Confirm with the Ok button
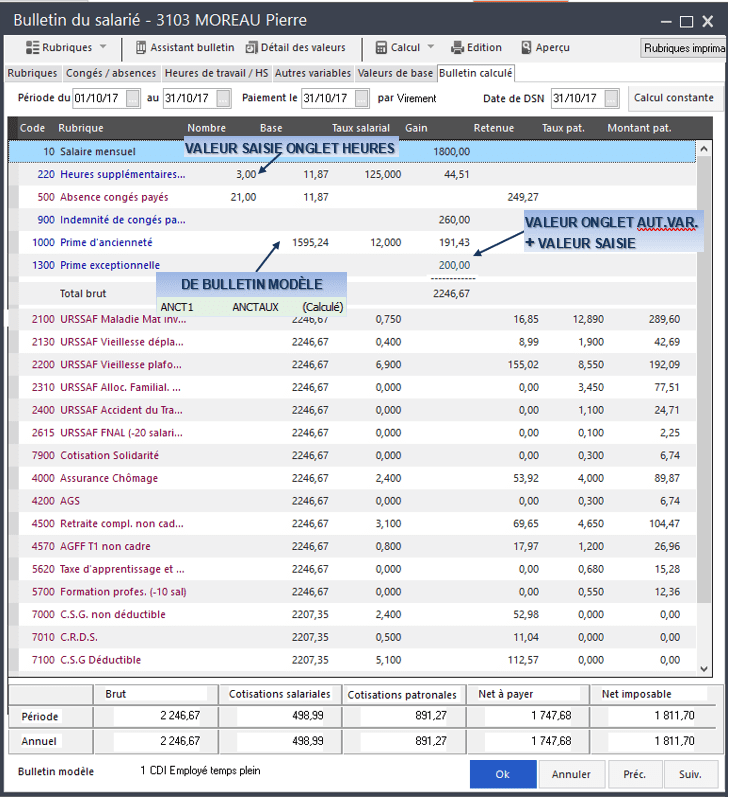 tap(503, 774)
